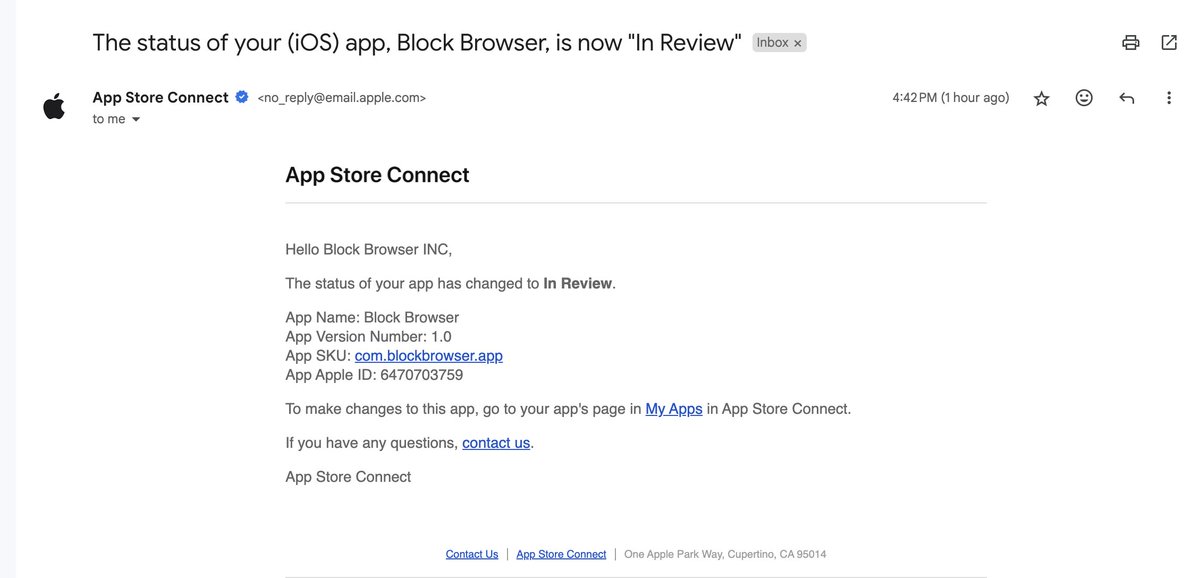Viewport: 1200px width, 578px height.
Task: Open email in new window icon
Action: 1169,43
